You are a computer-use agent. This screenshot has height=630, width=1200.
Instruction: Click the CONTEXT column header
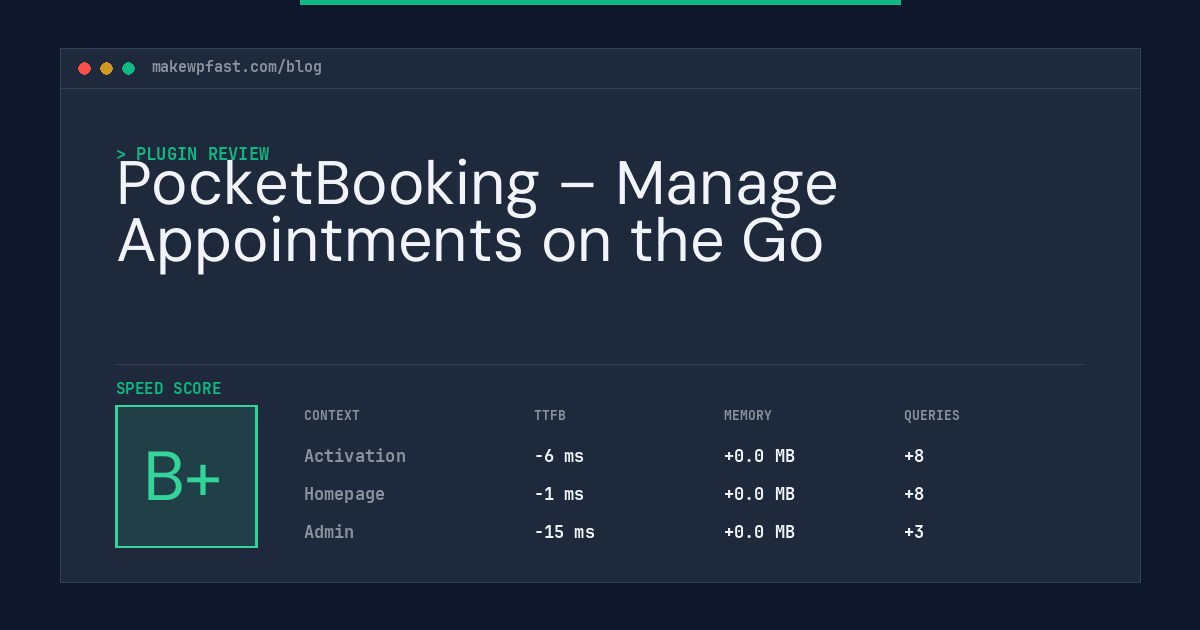(x=332, y=416)
